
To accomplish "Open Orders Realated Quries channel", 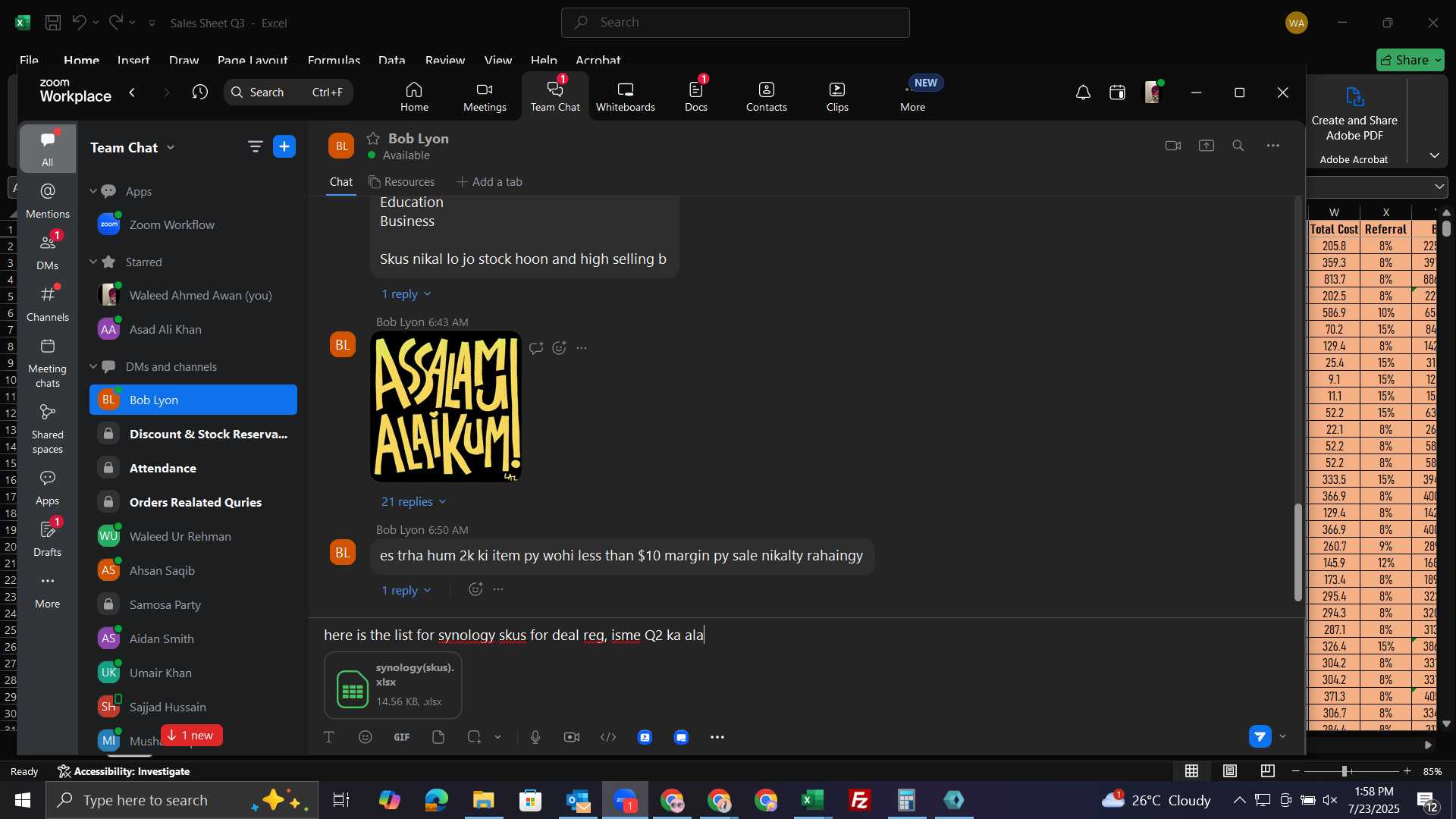I will click(x=193, y=502).
